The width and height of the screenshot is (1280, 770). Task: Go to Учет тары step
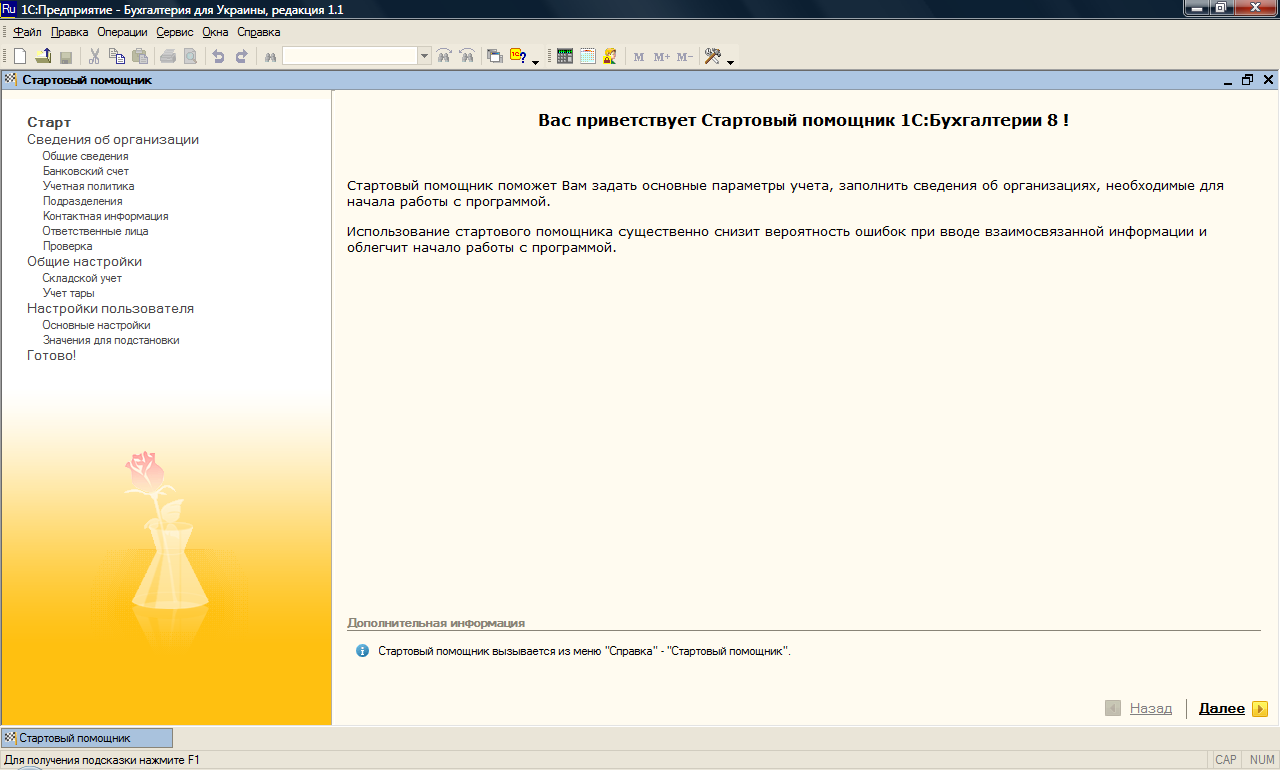68,293
